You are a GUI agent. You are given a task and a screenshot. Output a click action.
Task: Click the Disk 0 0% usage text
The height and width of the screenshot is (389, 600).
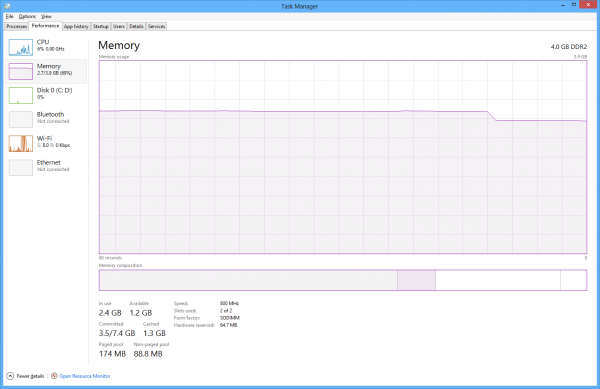(41, 97)
